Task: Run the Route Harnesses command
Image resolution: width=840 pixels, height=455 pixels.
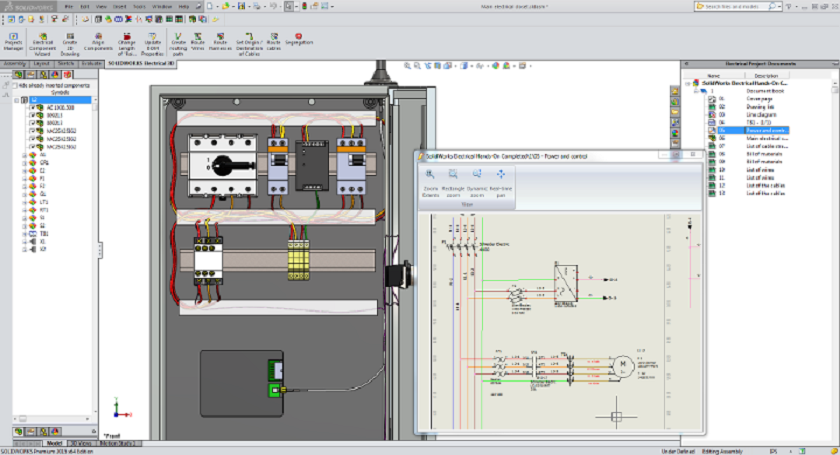Action: [220, 42]
